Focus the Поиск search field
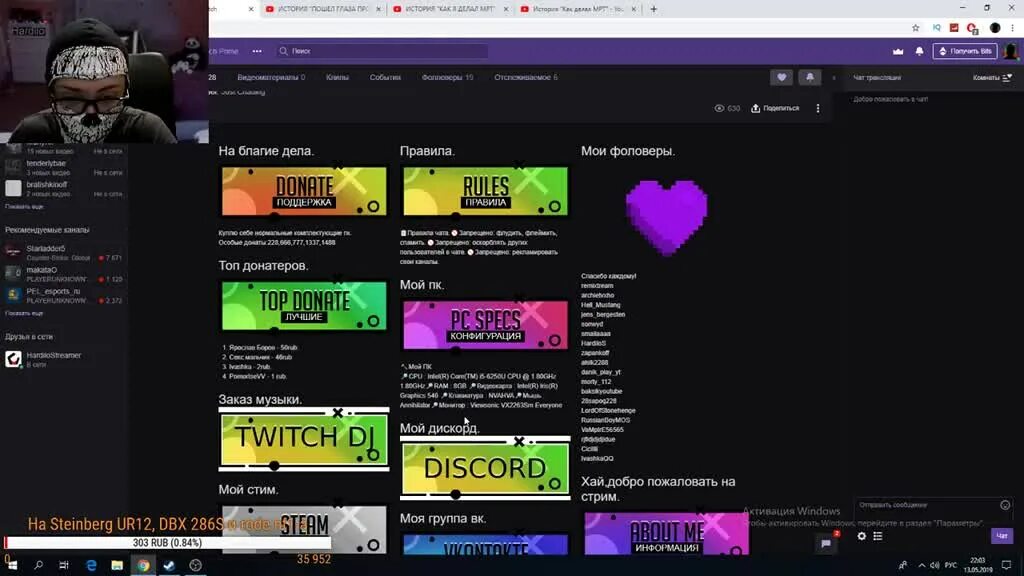This screenshot has width=1024, height=576. coord(382,51)
